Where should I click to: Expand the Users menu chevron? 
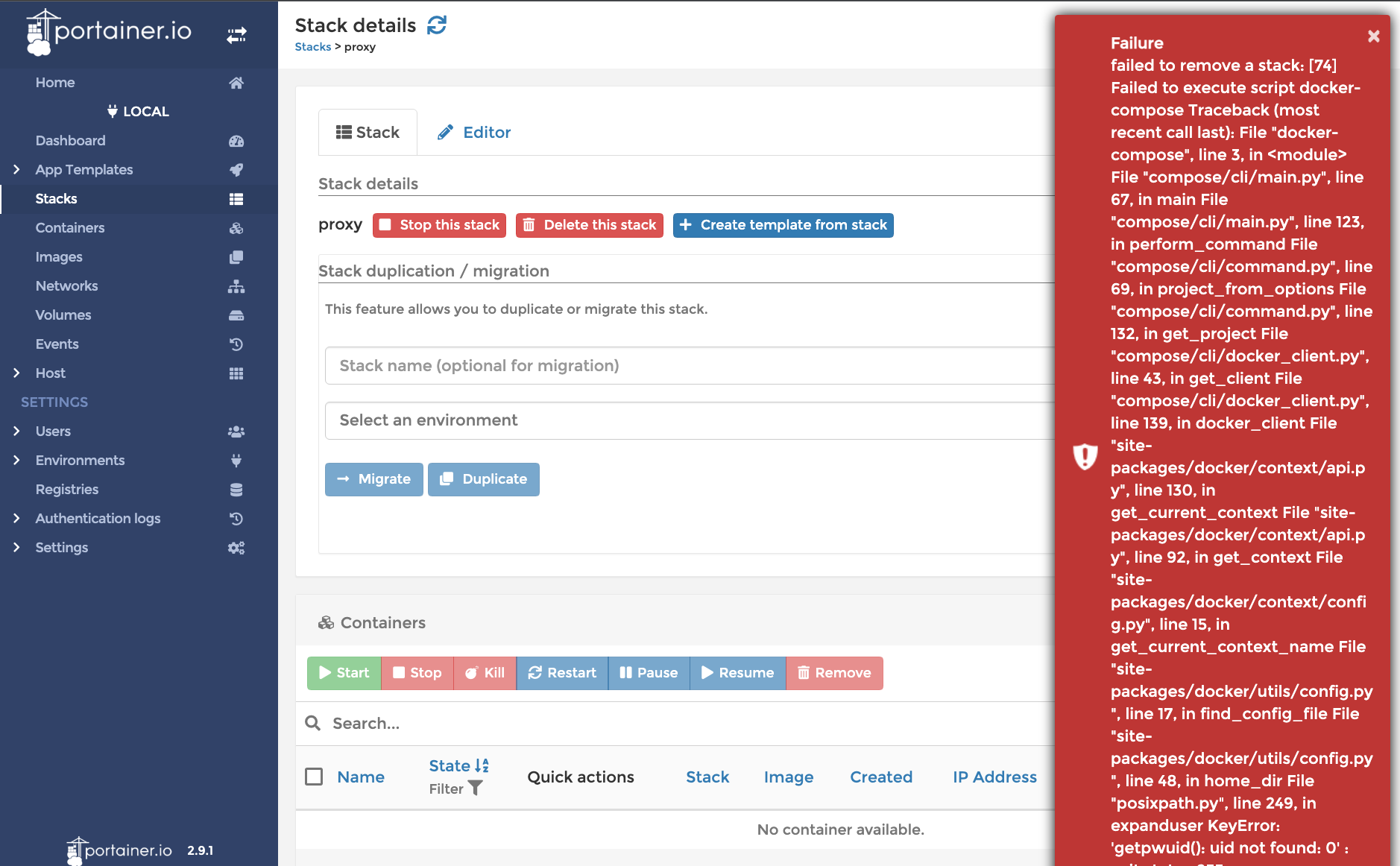click(x=16, y=432)
